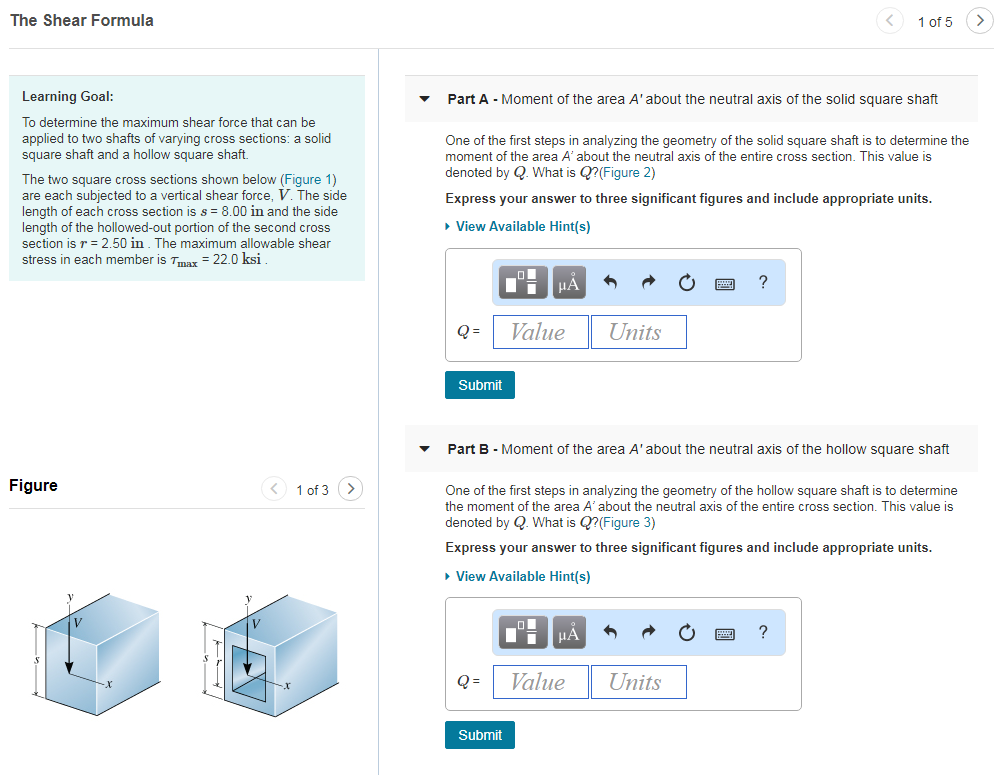This screenshot has width=998, height=775.
Task: Select the answer template icon in Part A toolbar
Action: 524,282
